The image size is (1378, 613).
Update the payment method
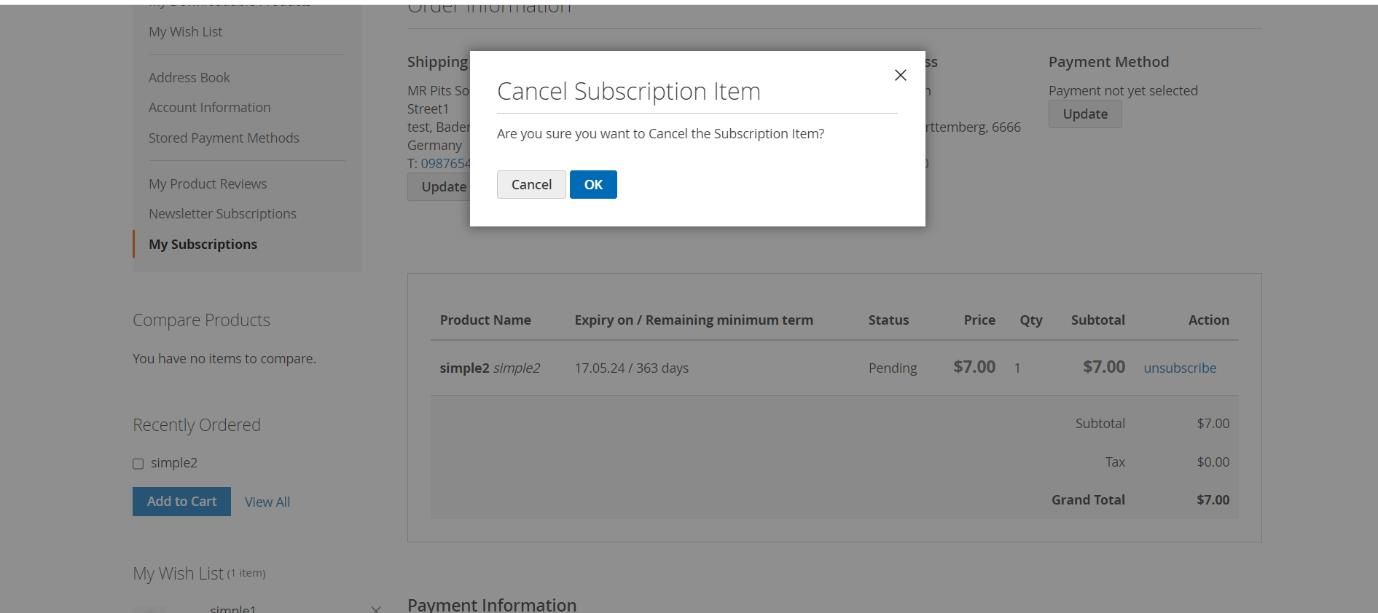click(x=1085, y=113)
